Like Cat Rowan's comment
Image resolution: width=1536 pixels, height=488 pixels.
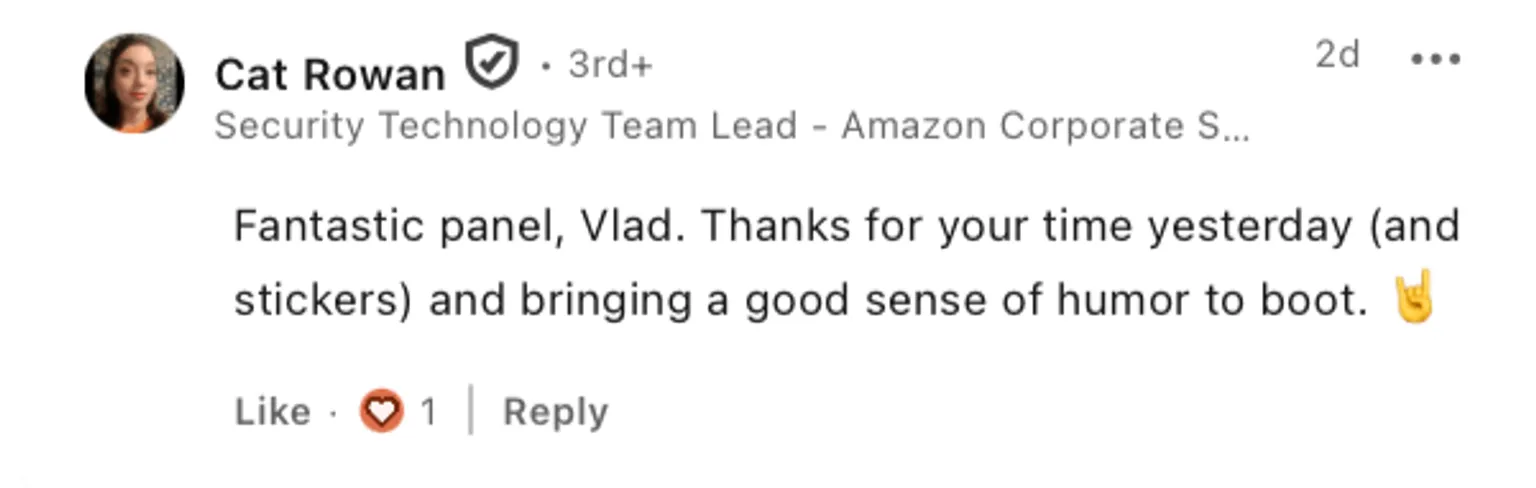[272, 412]
